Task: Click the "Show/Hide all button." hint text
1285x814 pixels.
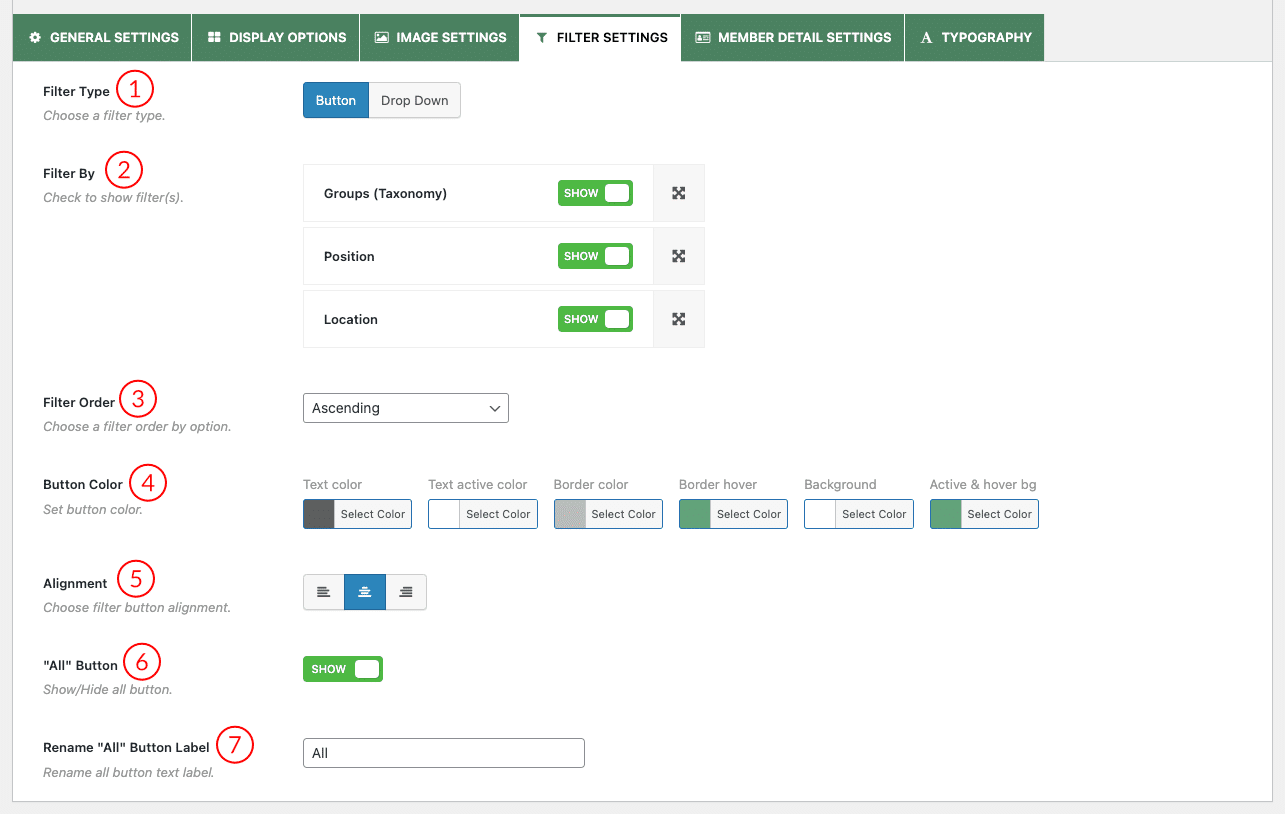Action: [x=108, y=689]
